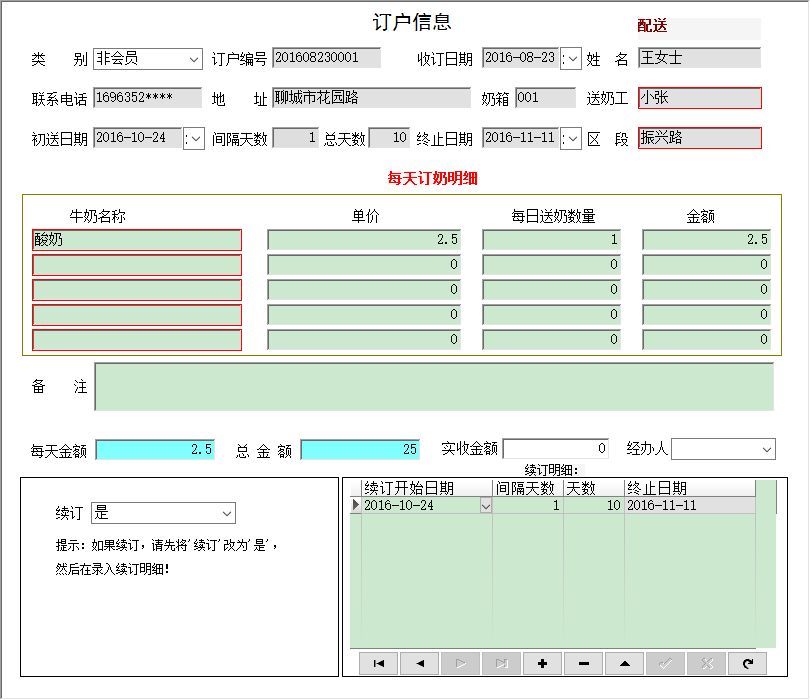This screenshot has width=810, height=700.
Task: Open the 初送日期 date dropdown
Action: [194, 139]
